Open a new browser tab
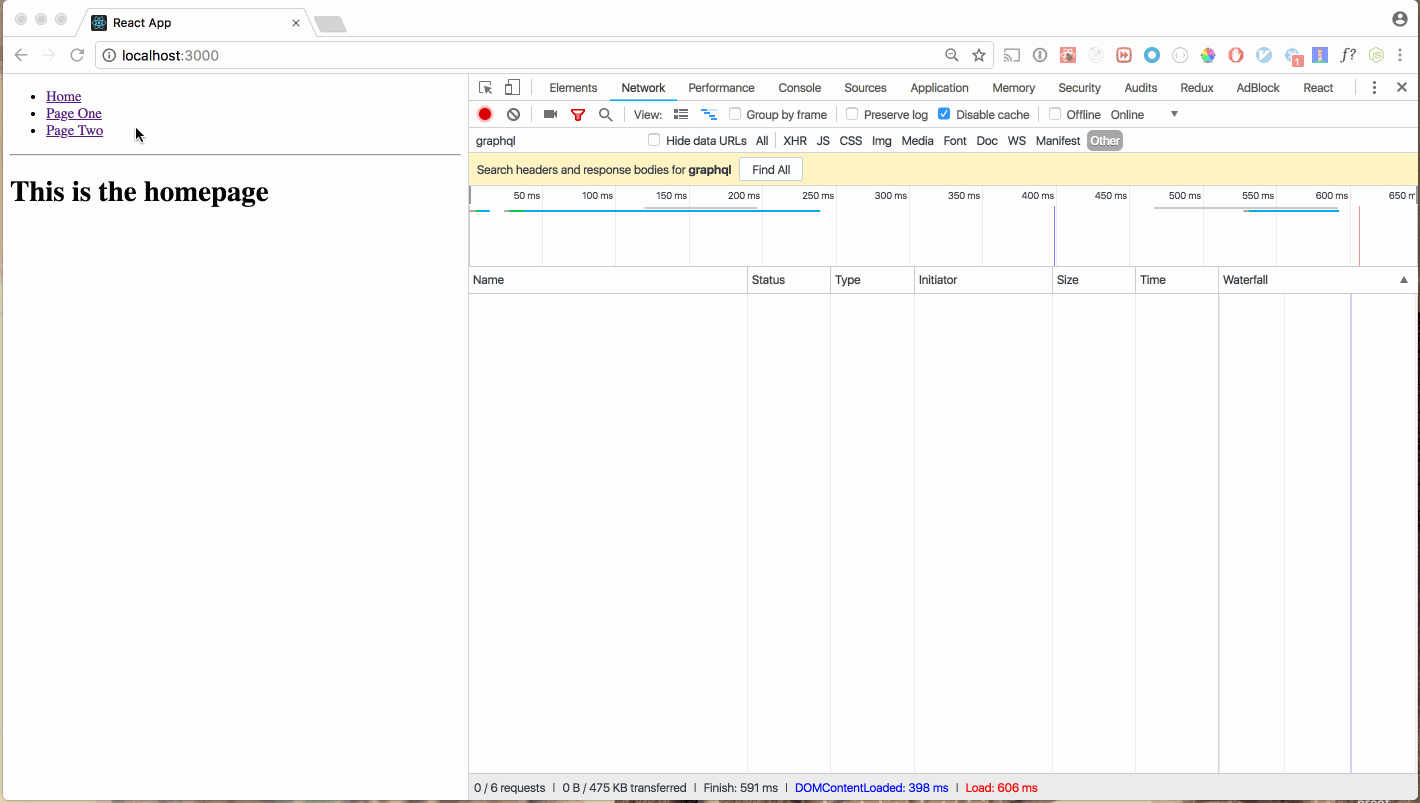Image resolution: width=1420 pixels, height=803 pixels. tap(330, 24)
